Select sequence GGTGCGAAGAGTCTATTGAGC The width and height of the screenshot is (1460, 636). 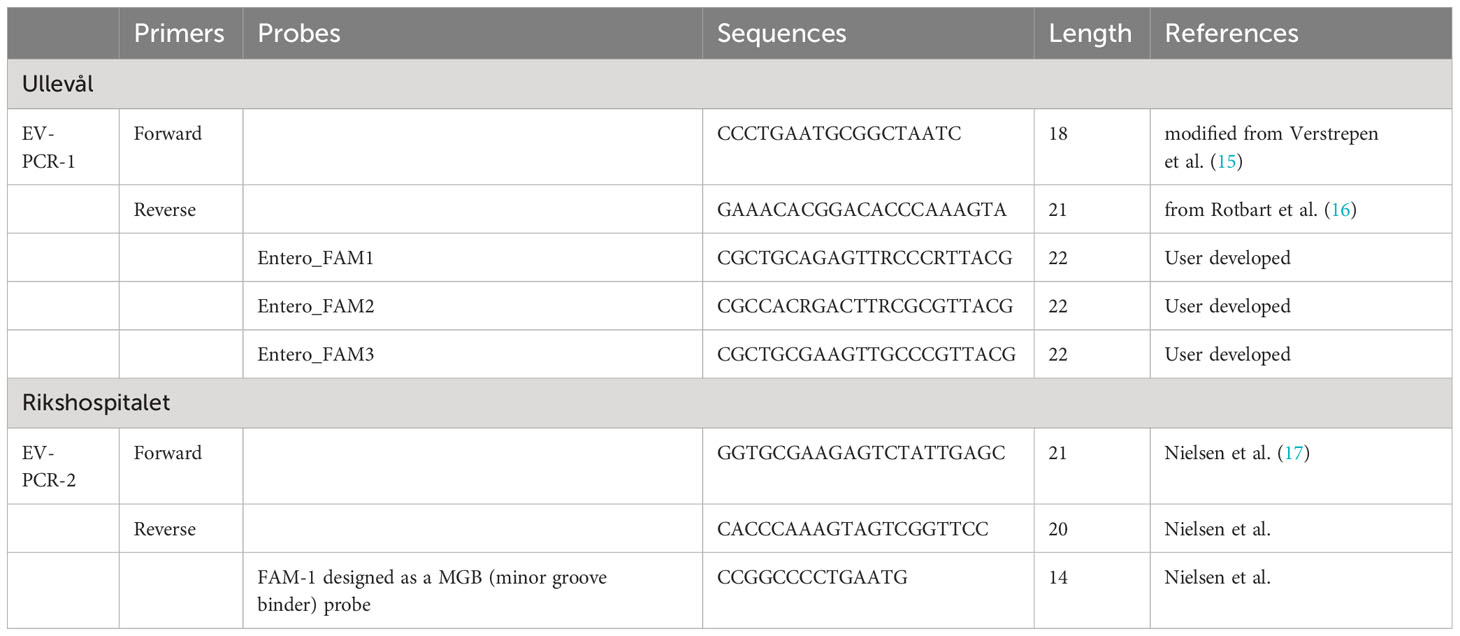860,452
